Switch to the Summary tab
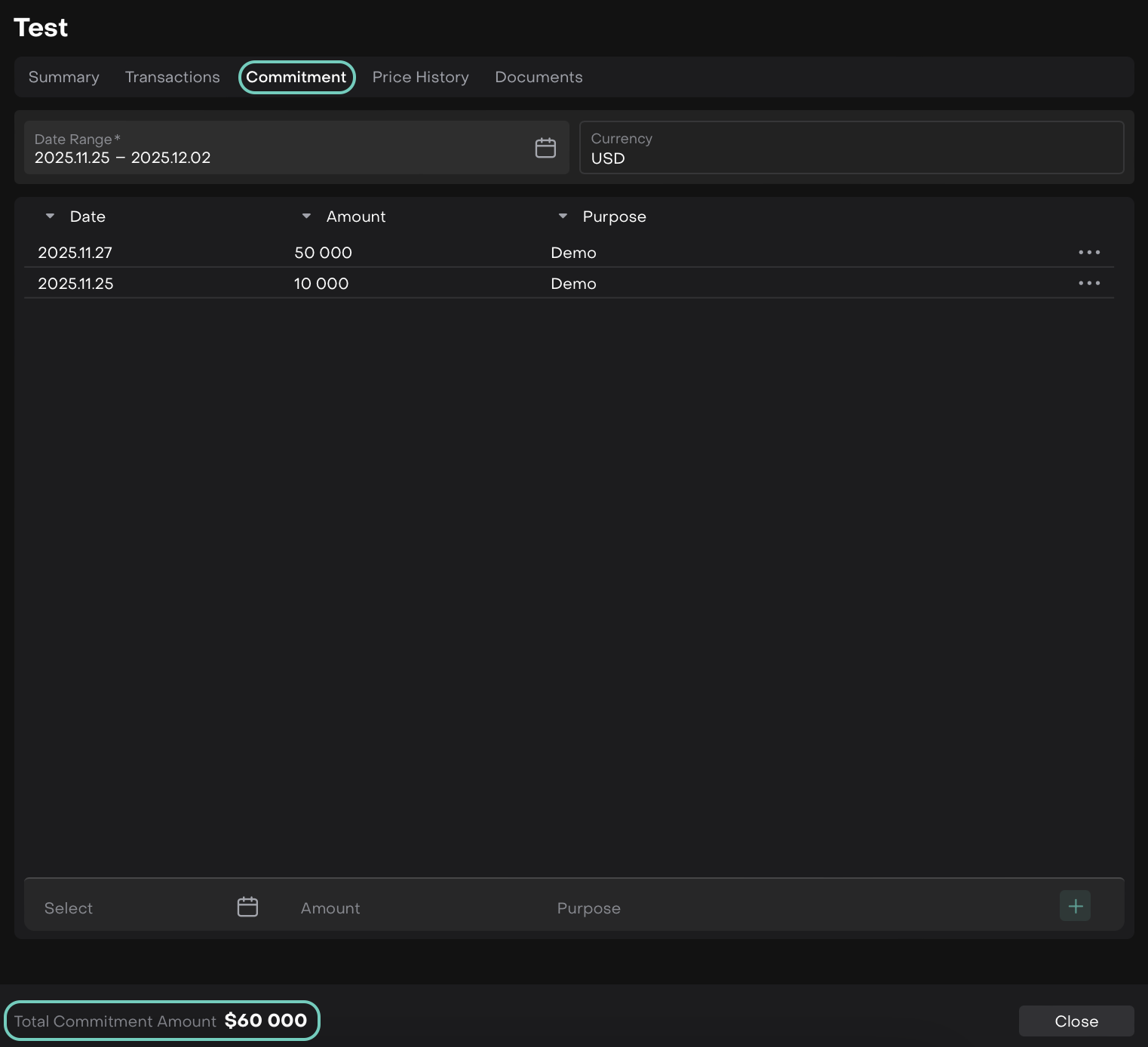This screenshot has width=1148, height=1047. [64, 77]
